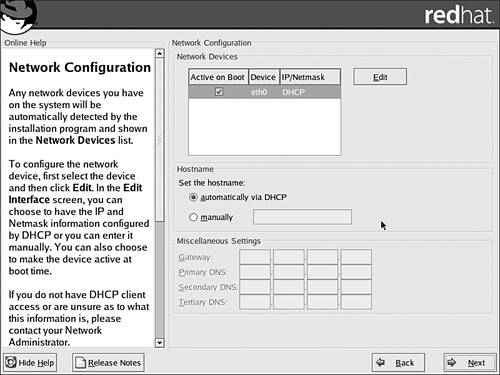Click the help panel scroll down arrow
The height and width of the screenshot is (375, 500).
click(160, 343)
